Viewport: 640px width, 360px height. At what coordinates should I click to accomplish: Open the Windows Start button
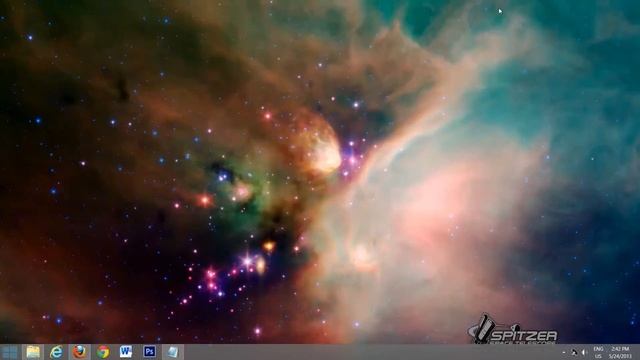[x=9, y=352]
